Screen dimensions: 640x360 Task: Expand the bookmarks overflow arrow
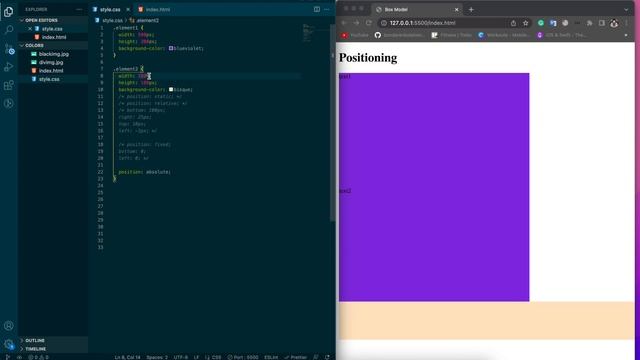click(626, 36)
